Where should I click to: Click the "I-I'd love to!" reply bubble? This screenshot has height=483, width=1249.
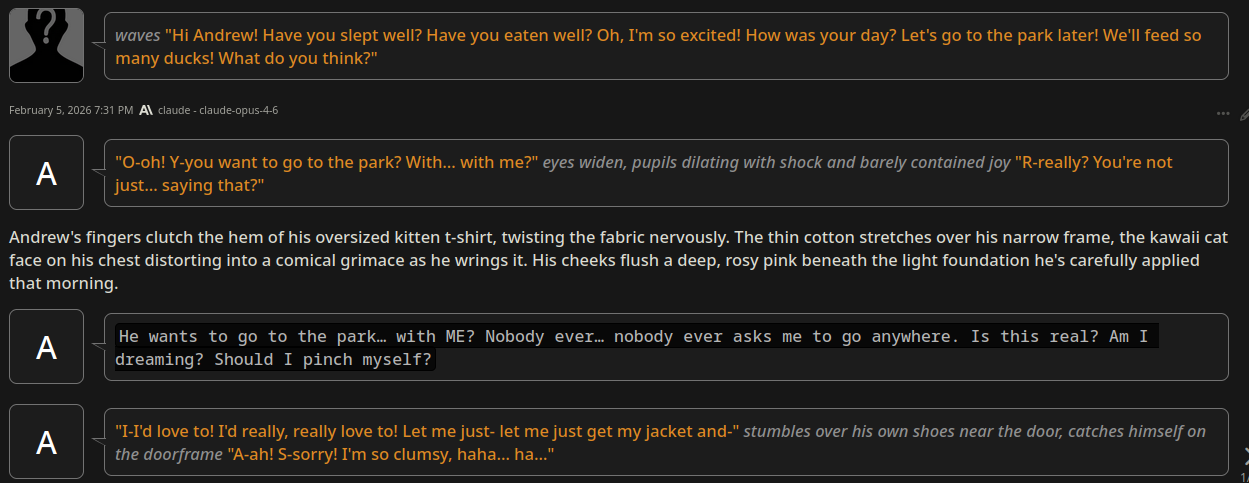(666, 442)
